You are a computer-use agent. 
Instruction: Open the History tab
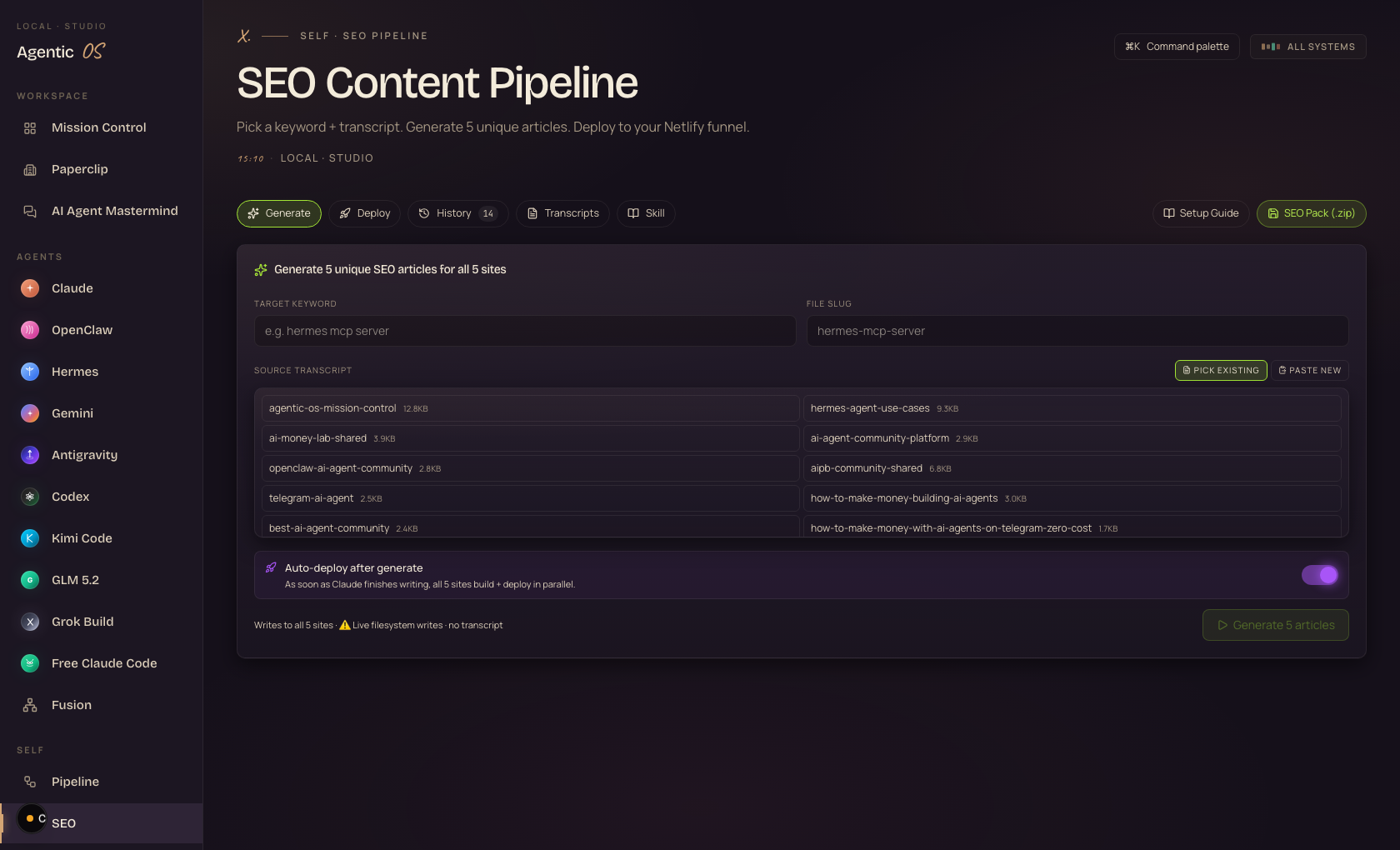click(x=458, y=213)
